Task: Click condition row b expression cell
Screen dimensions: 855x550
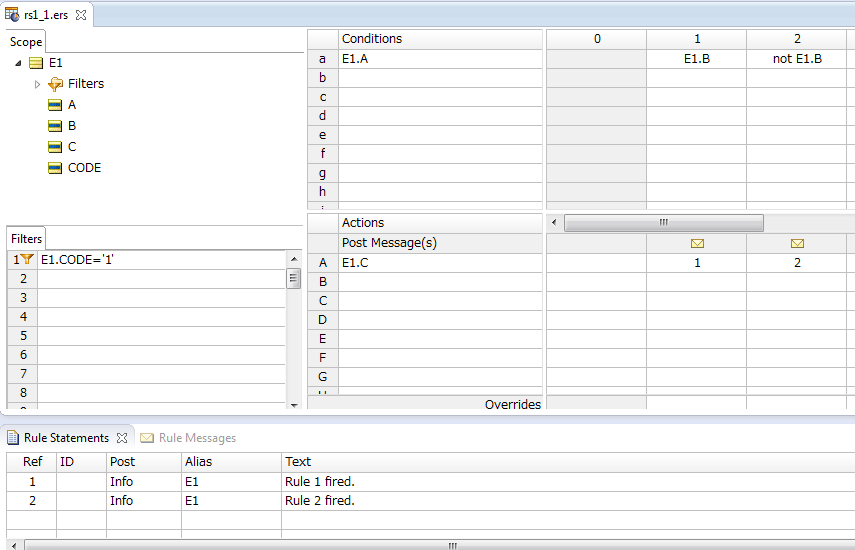Action: [440, 78]
